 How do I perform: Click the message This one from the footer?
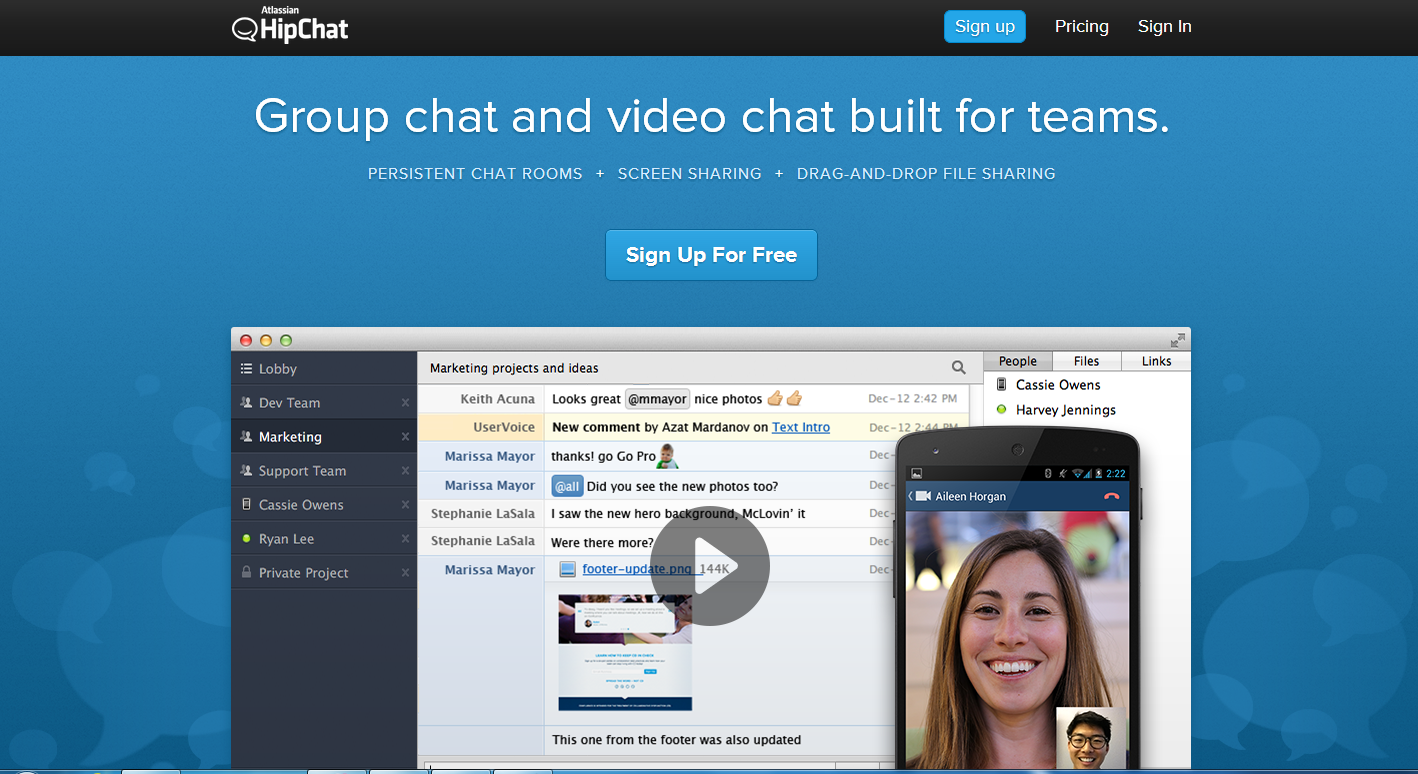click(x=676, y=740)
